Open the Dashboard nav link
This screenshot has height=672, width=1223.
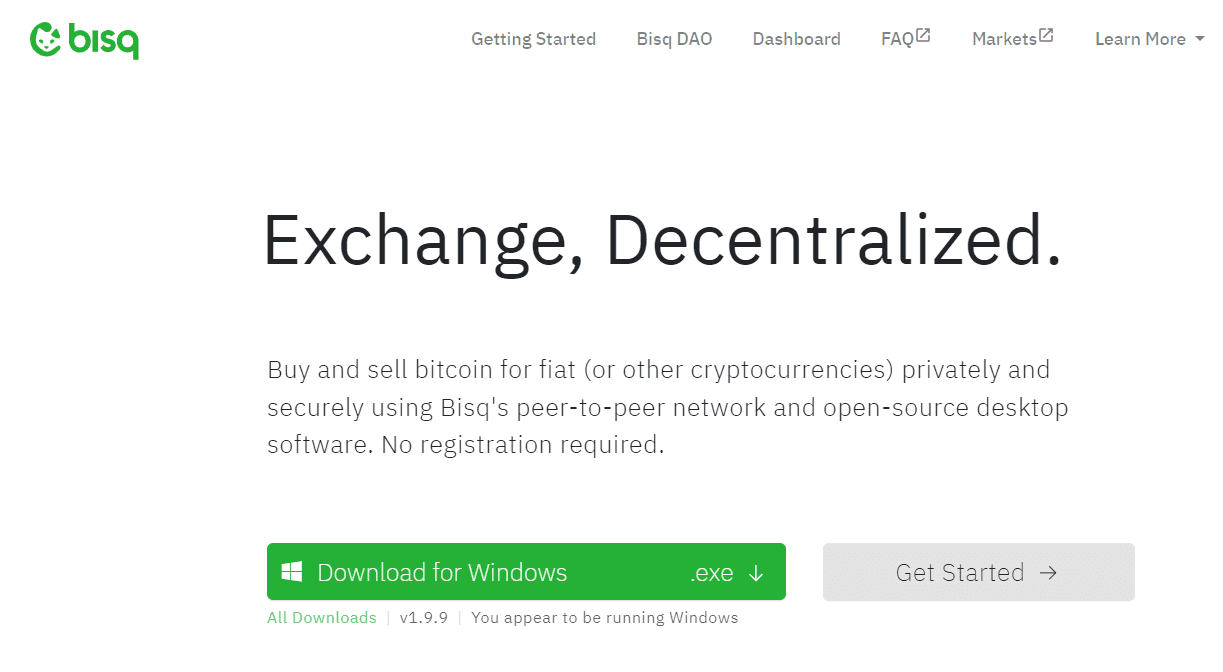(796, 39)
